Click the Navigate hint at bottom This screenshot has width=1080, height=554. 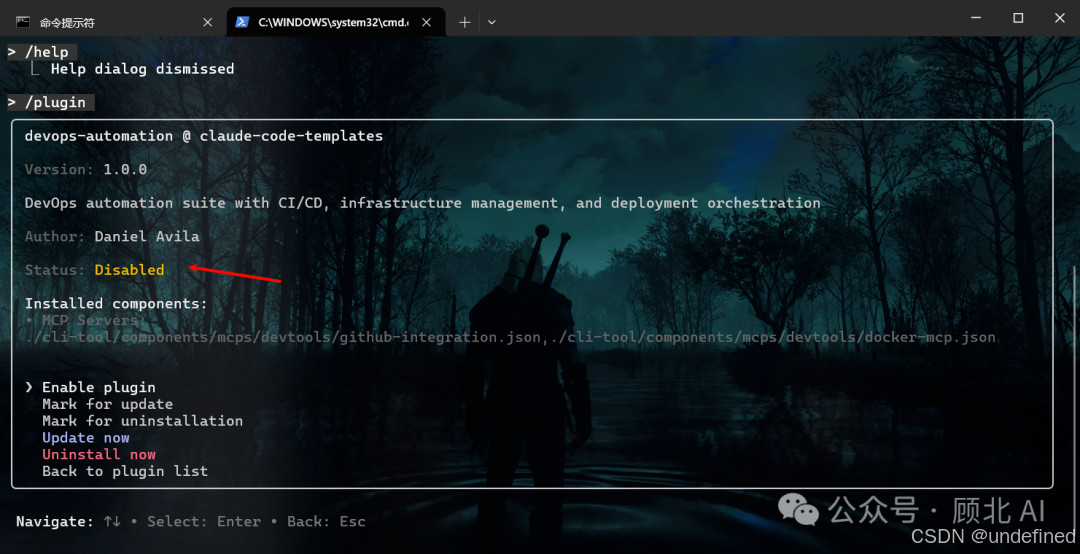[191, 522]
